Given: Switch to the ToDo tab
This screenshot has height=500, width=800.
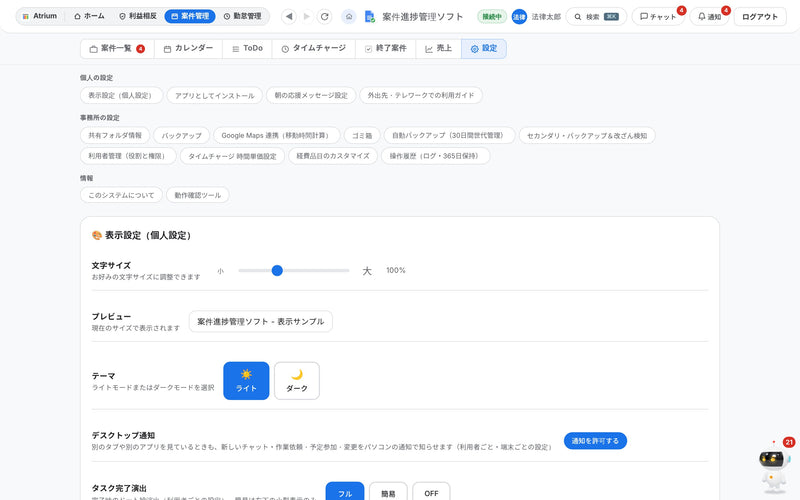Looking at the screenshot, I should (x=247, y=48).
